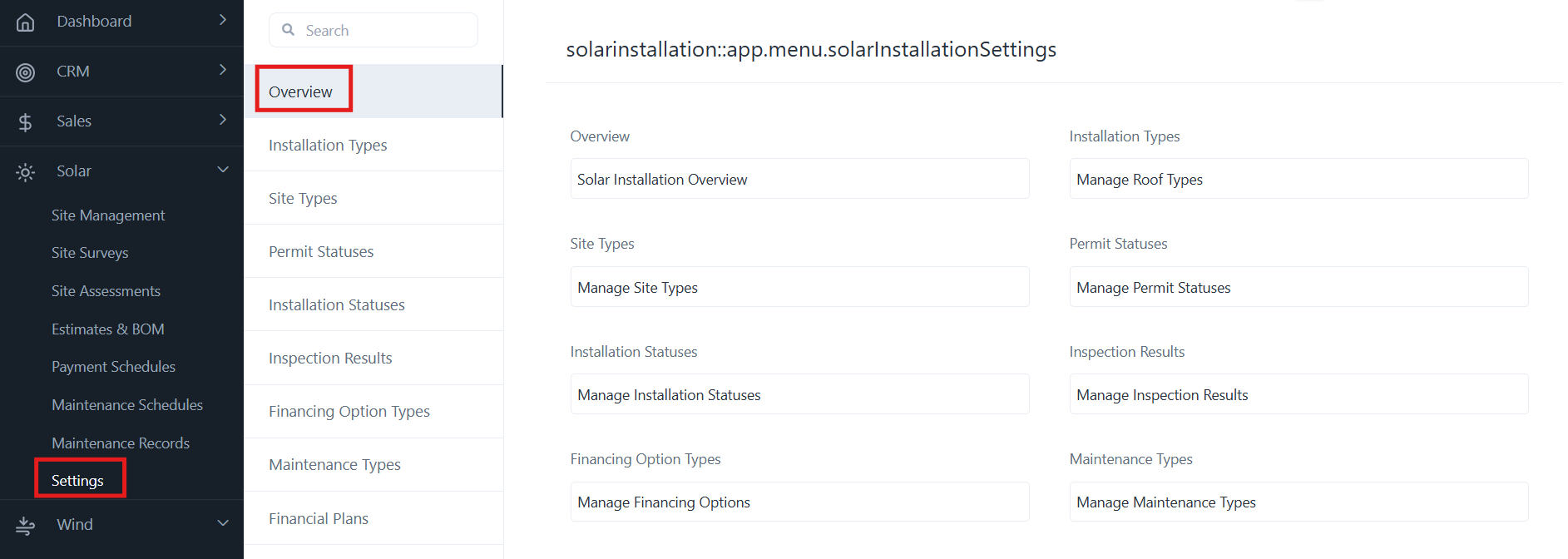Open Manage Roof Types link
Viewport: 1568px width, 559px height.
click(1140, 180)
